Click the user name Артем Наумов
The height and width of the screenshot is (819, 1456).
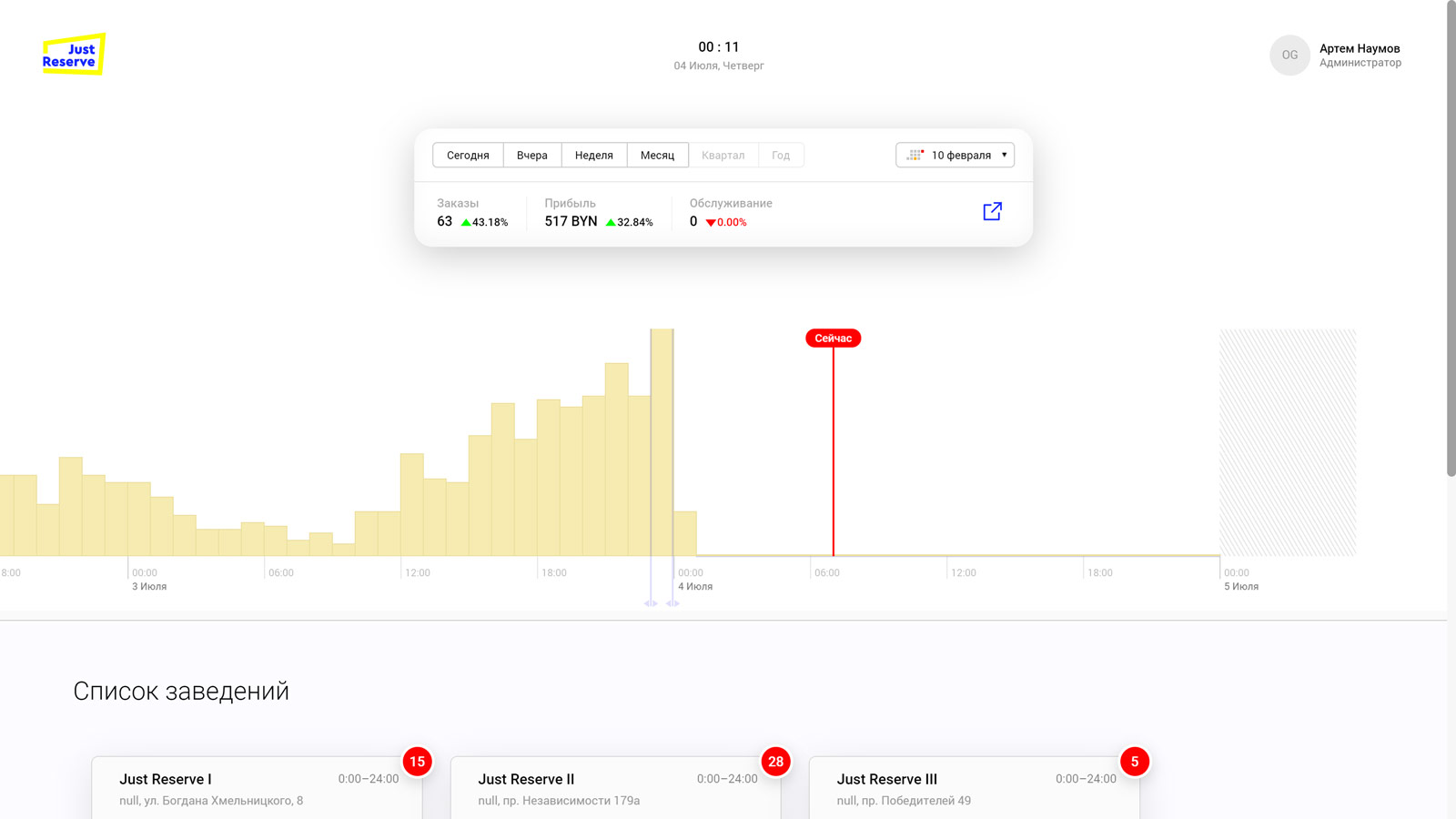[1360, 48]
